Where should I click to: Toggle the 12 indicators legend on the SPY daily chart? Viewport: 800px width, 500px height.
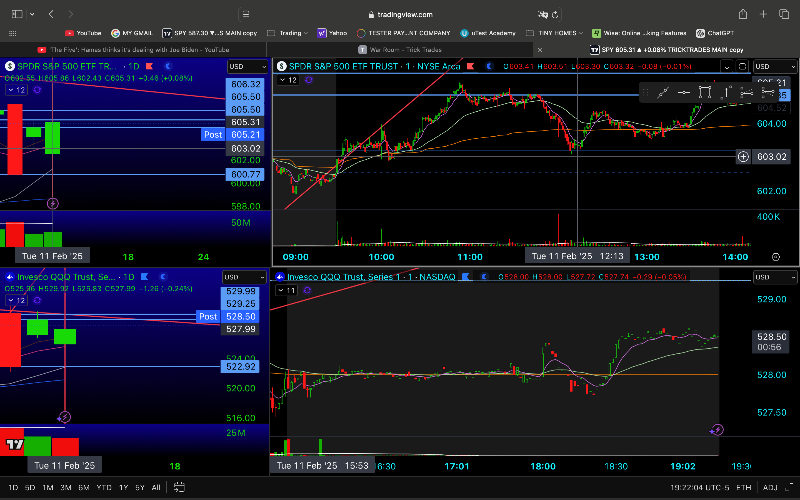click(16, 90)
